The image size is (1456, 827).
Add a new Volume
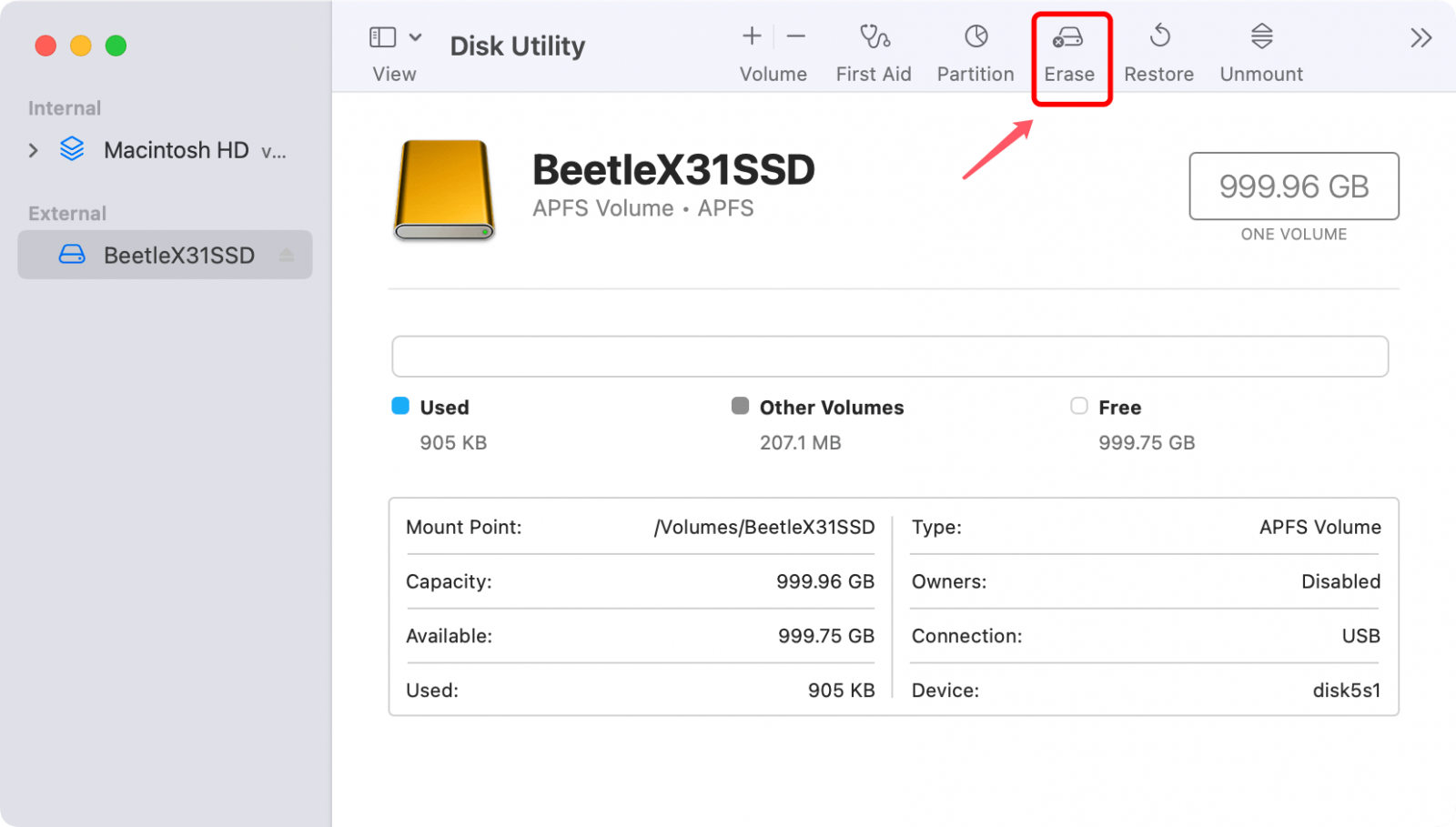(752, 36)
